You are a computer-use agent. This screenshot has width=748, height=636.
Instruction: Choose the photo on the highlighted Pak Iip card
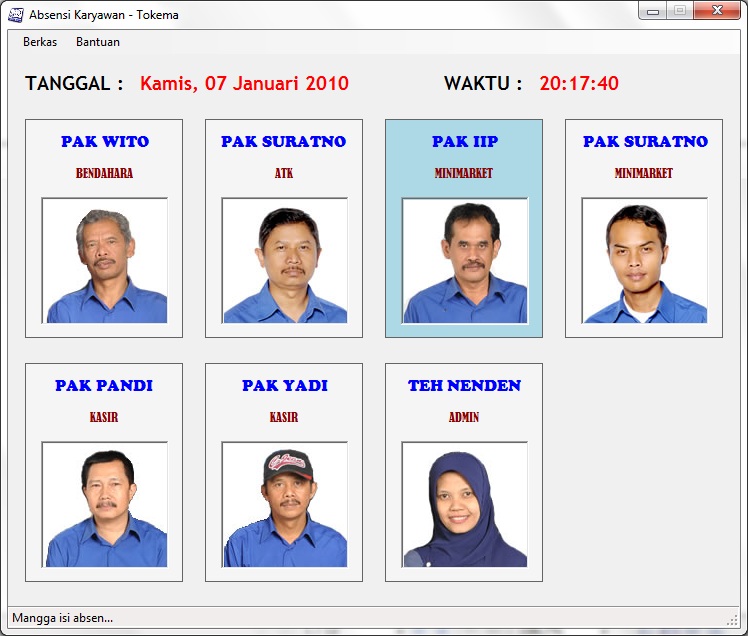[x=464, y=261]
